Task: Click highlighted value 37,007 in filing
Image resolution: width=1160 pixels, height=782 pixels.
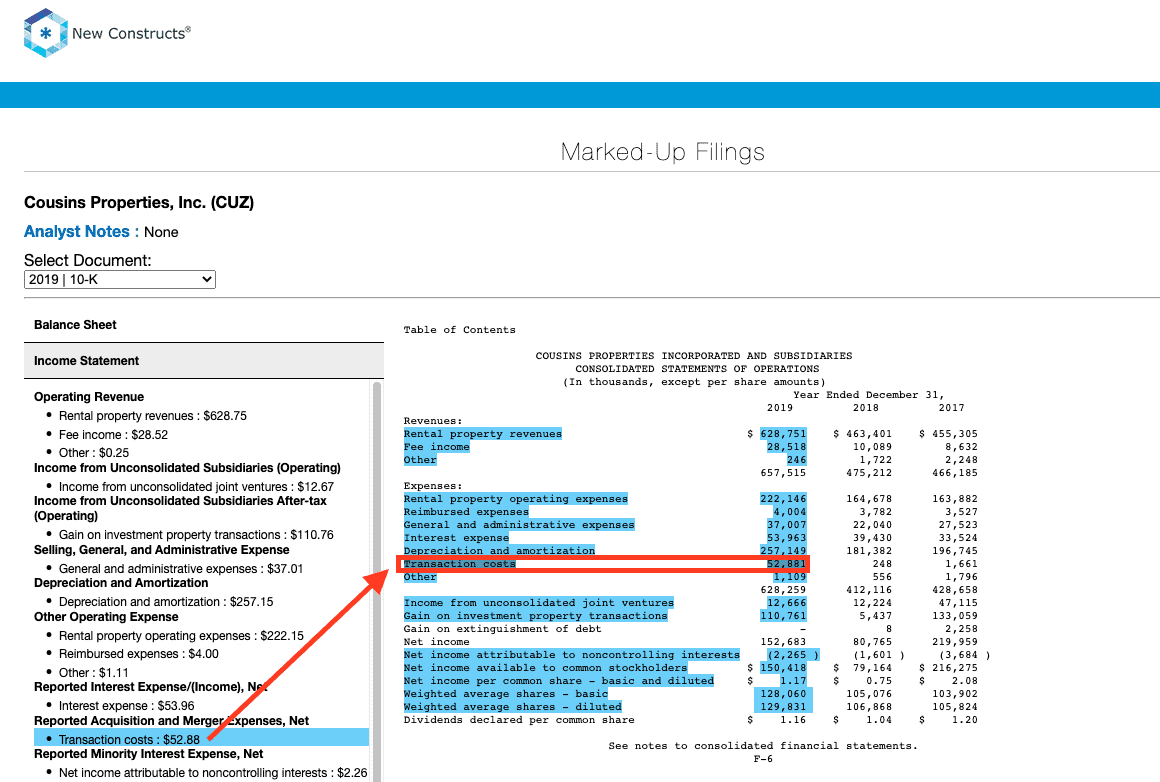Action: pyautogui.click(x=786, y=525)
